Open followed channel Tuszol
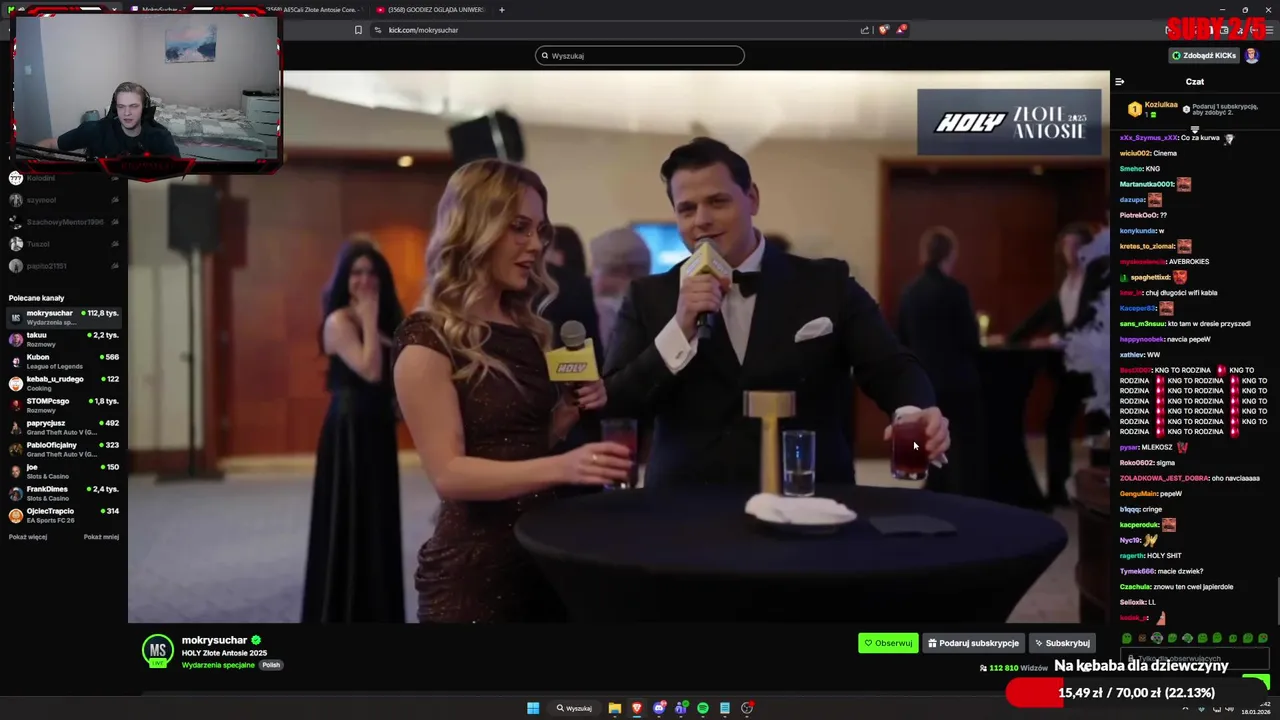This screenshot has width=1280, height=720. tap(64, 244)
